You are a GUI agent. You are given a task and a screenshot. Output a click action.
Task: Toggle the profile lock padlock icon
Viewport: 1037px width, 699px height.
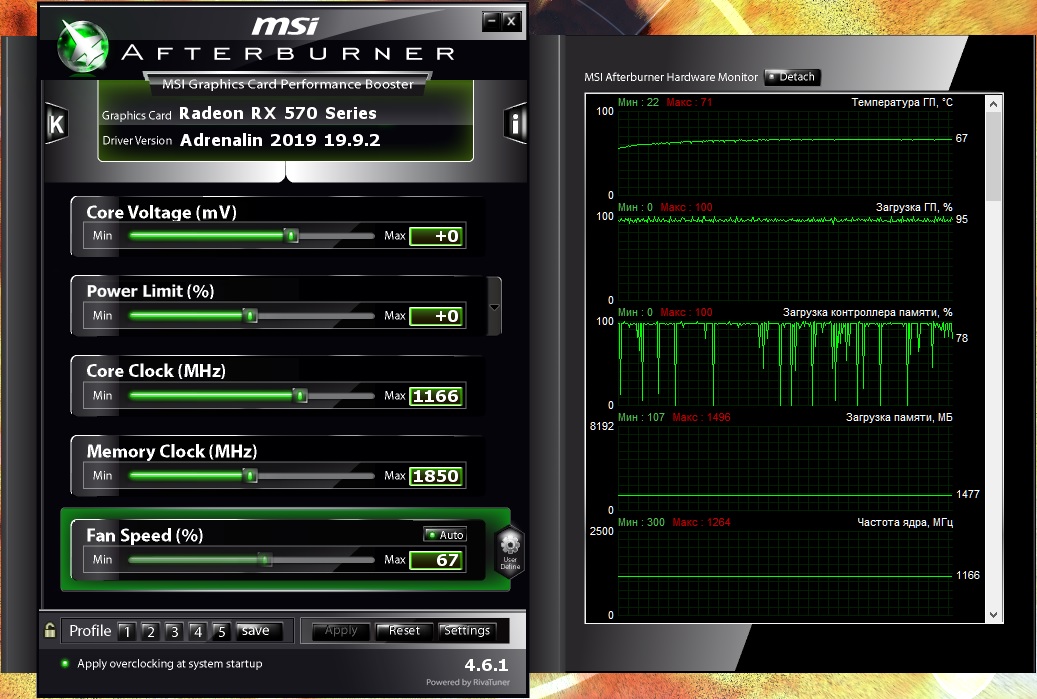click(50, 630)
